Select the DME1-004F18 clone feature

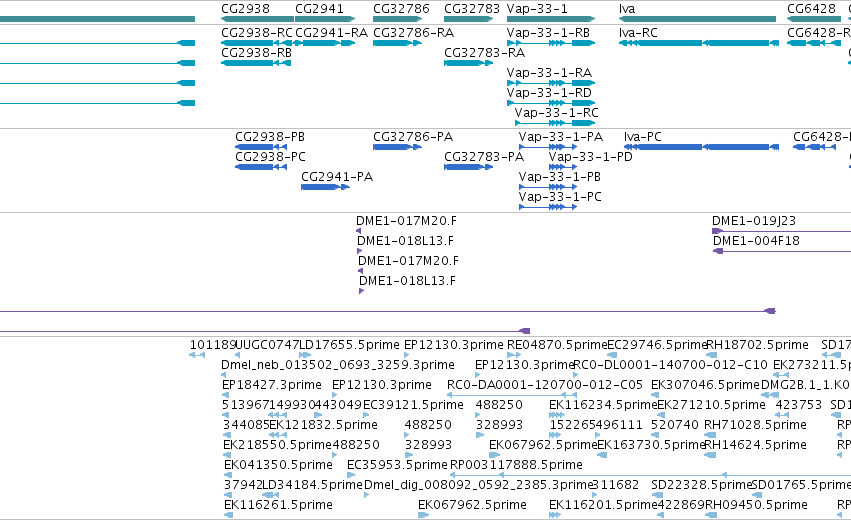point(782,251)
